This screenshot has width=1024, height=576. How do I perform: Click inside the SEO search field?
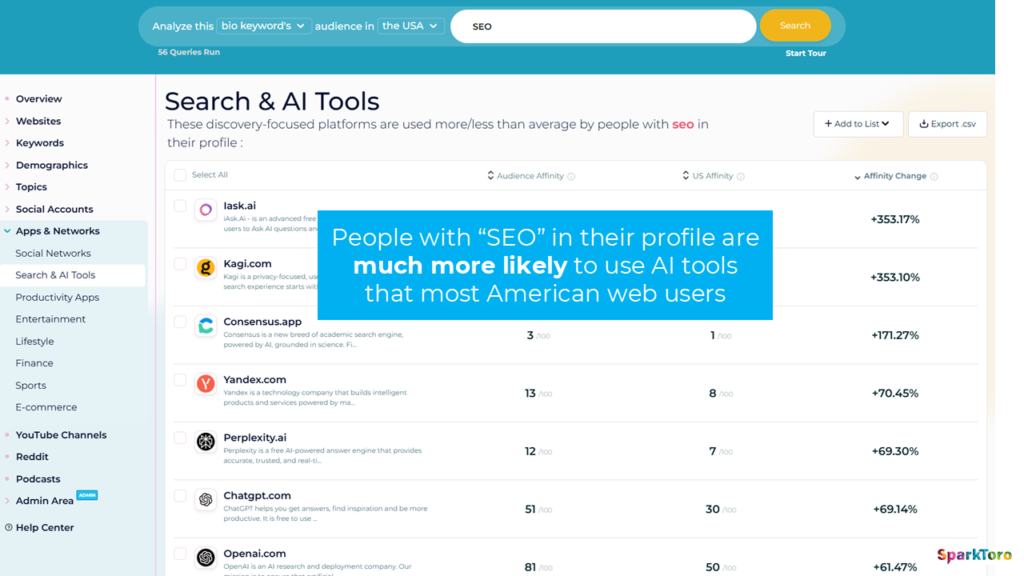(x=600, y=26)
